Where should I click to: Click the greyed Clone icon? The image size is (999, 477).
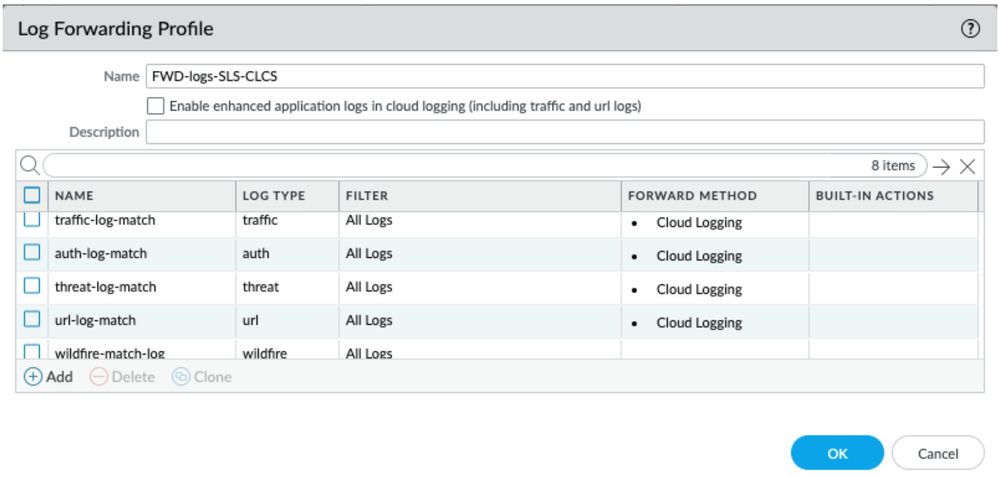181,377
